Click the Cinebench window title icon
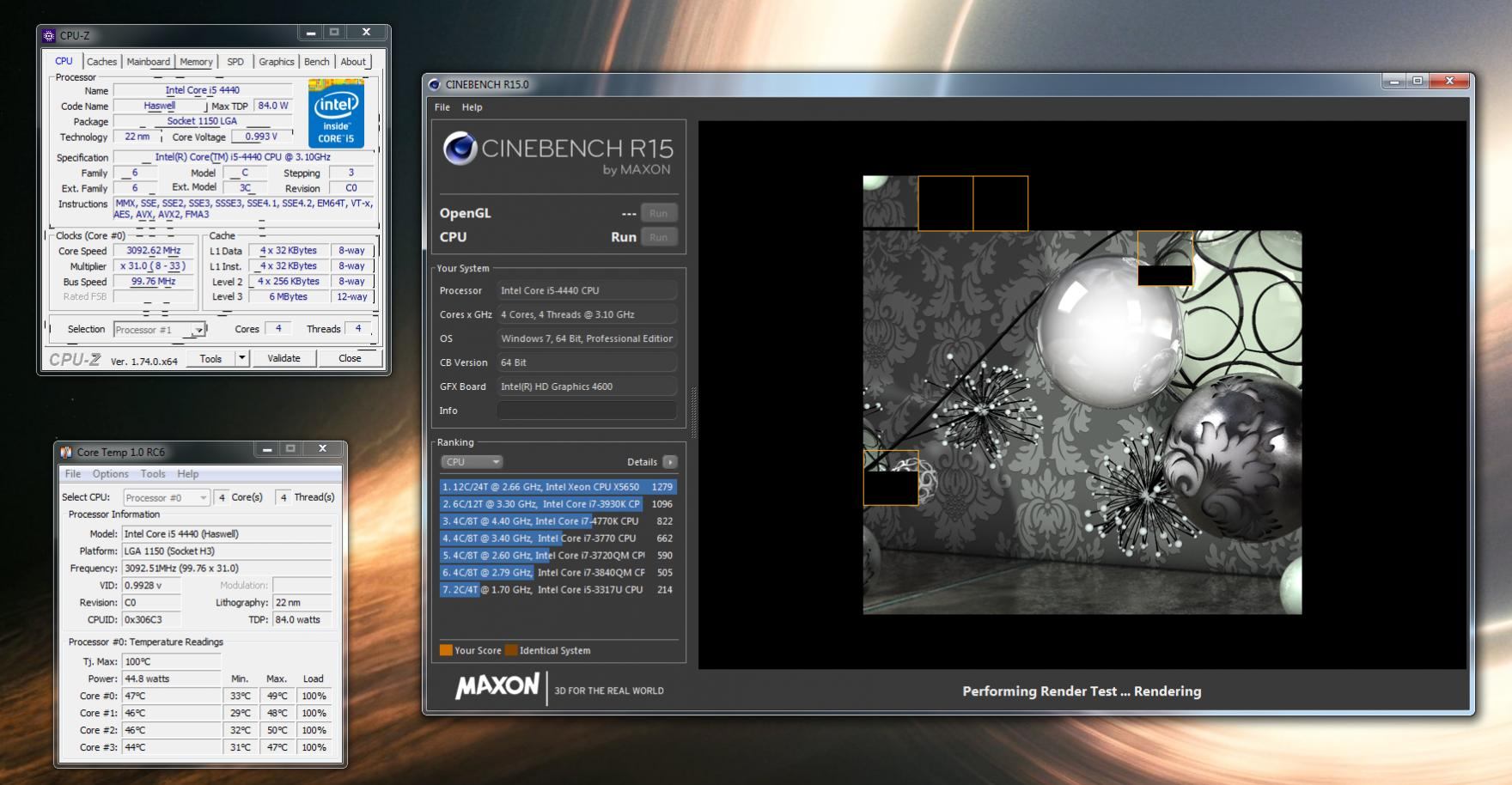The width and height of the screenshot is (1512, 785). [434, 84]
